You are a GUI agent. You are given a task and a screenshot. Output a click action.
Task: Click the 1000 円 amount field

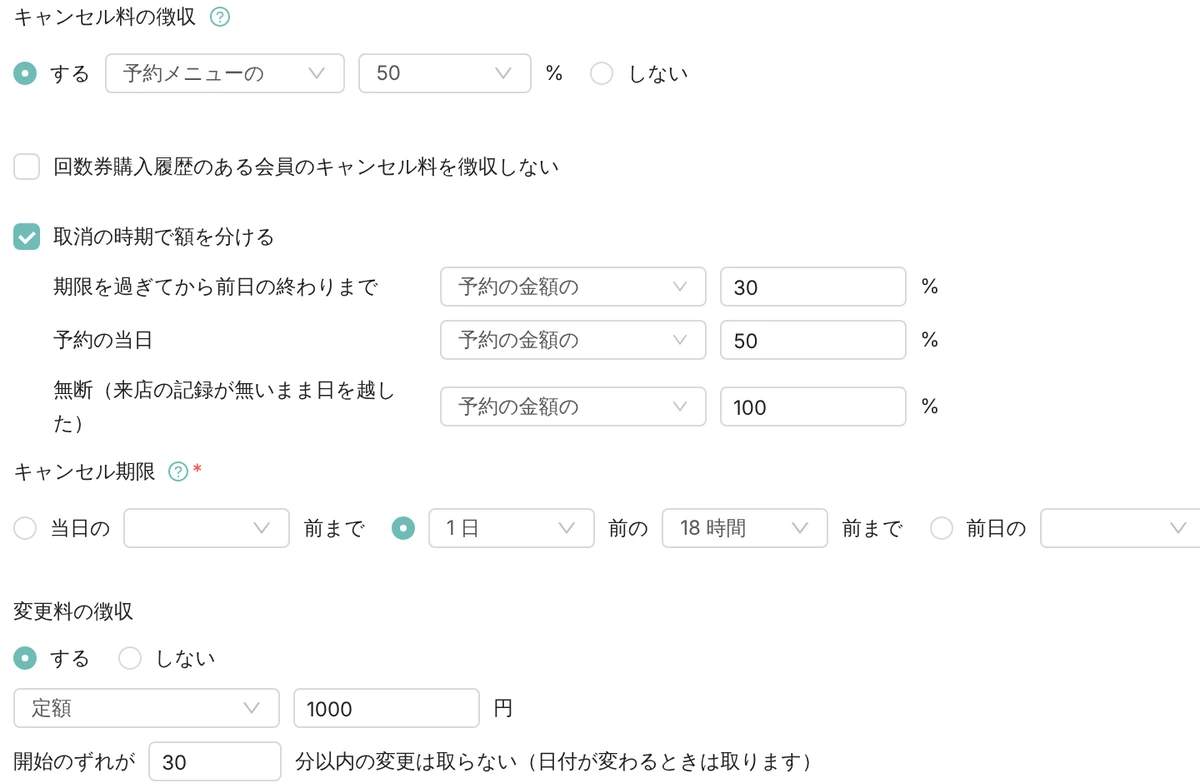(x=387, y=708)
